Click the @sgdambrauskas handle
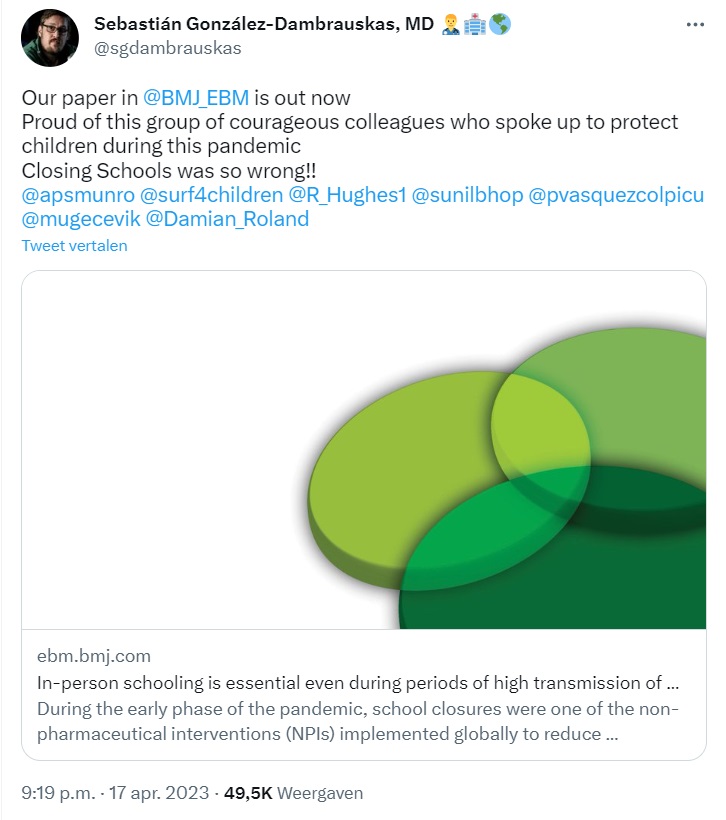Viewport: 726px width, 820px height. click(x=167, y=48)
